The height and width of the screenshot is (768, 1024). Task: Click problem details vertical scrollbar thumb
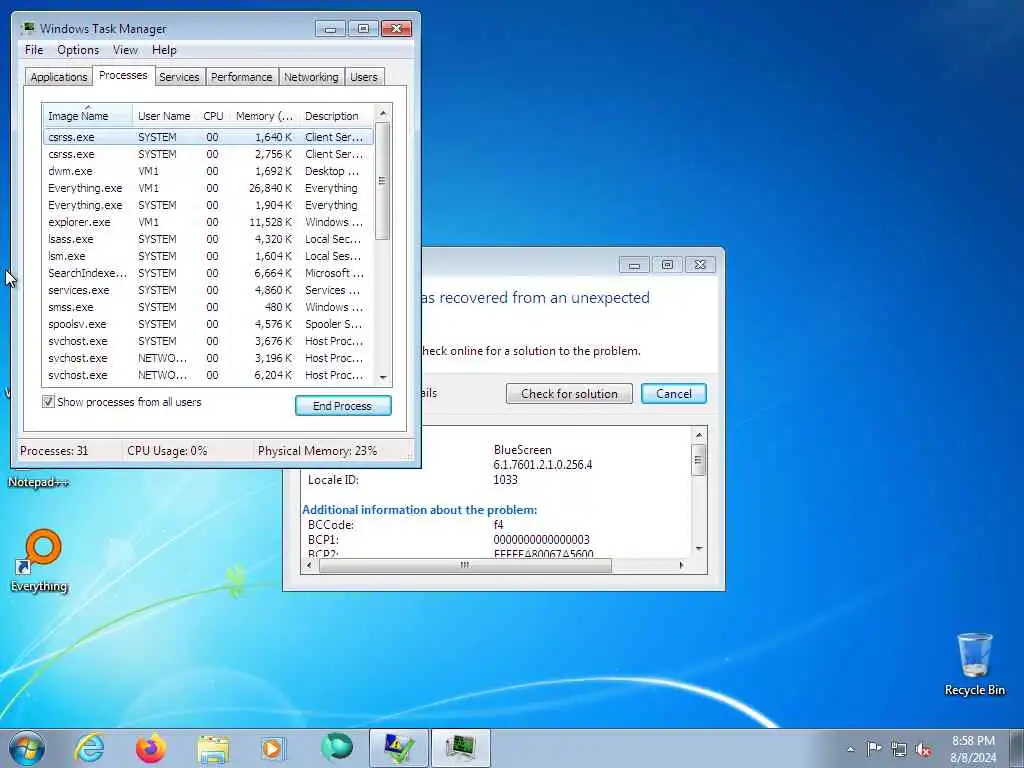coord(699,460)
